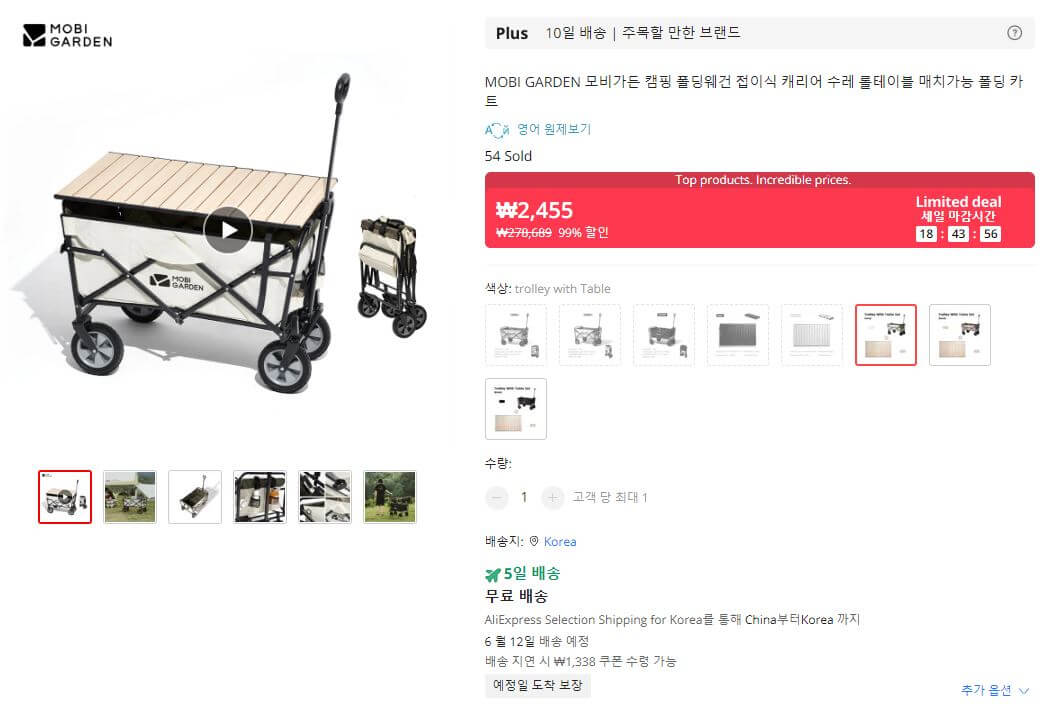1054x717 pixels.
Task: Click the MOBI GARDEN brand logo
Action: [66, 36]
